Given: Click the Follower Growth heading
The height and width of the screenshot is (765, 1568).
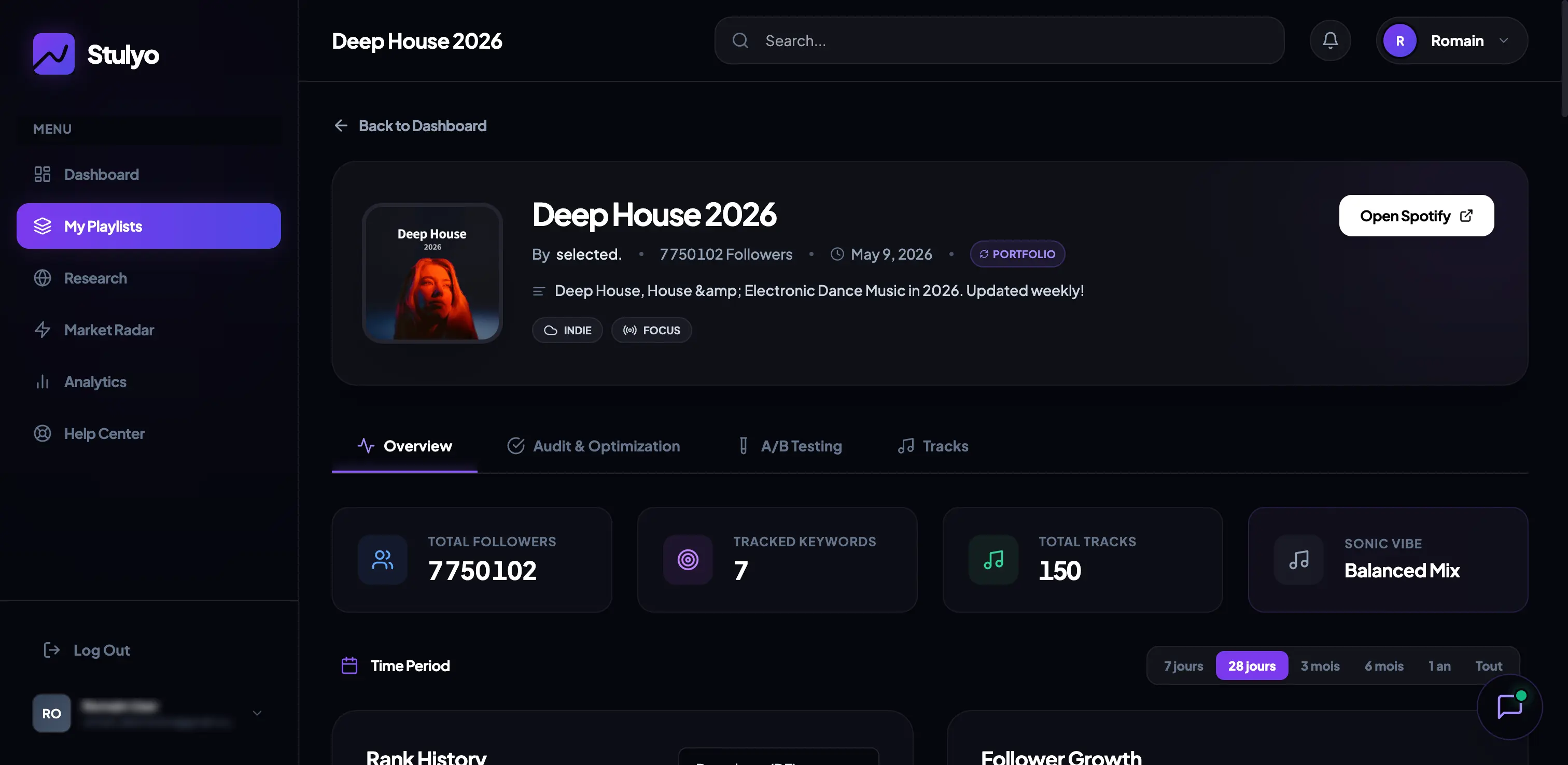Looking at the screenshot, I should pos(1061,757).
